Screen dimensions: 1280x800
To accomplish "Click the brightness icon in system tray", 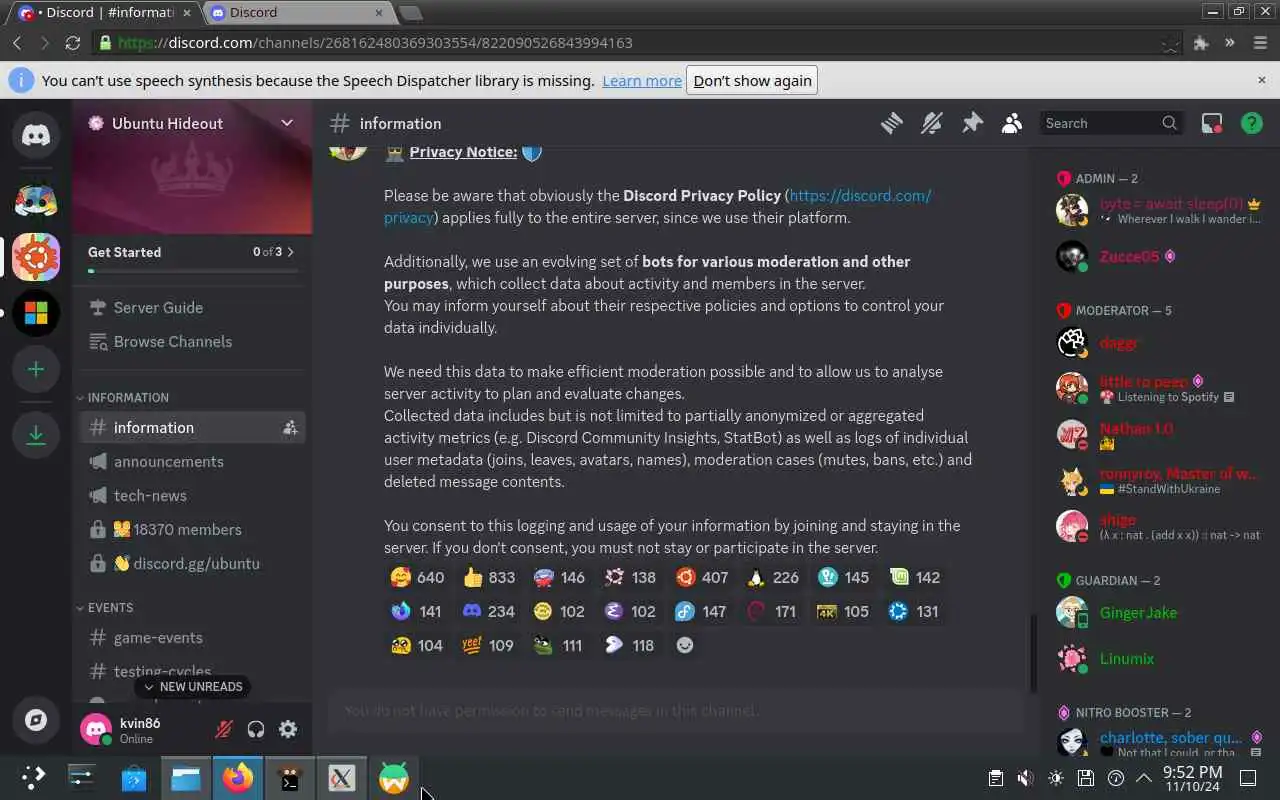I will [x=1056, y=778].
